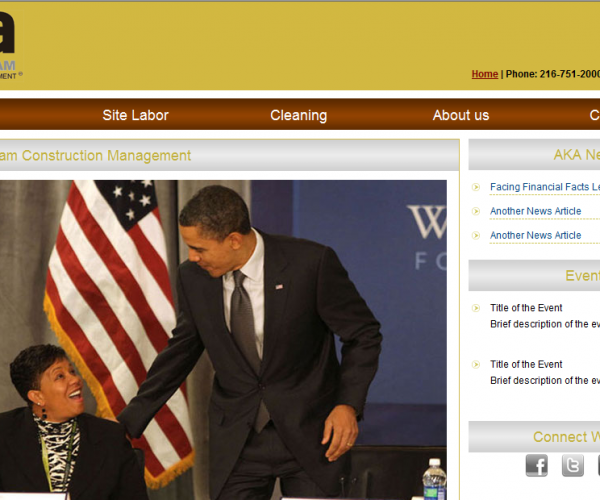The width and height of the screenshot is (600, 500).
Task: Click second Brief description of the event
Action: pyautogui.click(x=545, y=380)
